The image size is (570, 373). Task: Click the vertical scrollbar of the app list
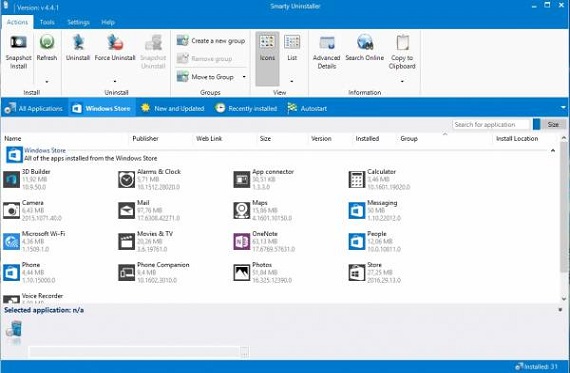click(x=564, y=207)
